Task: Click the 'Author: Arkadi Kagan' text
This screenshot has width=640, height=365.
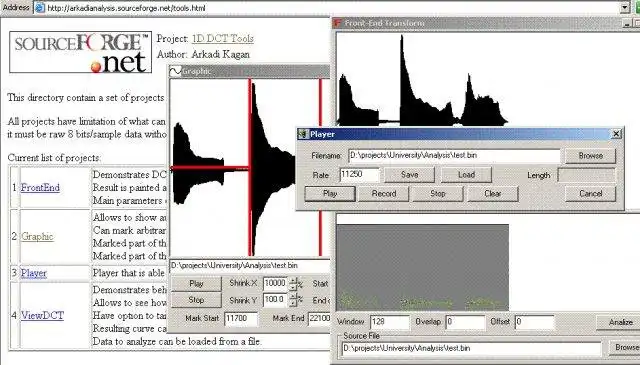Action: (x=203, y=54)
